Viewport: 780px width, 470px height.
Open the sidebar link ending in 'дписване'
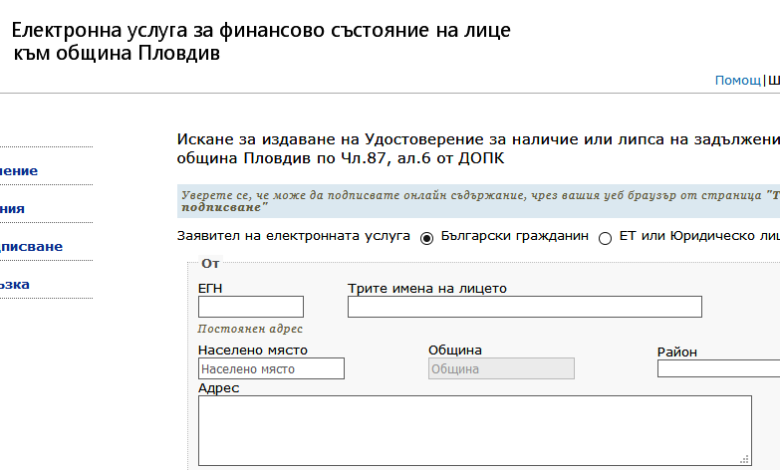click(x=31, y=247)
